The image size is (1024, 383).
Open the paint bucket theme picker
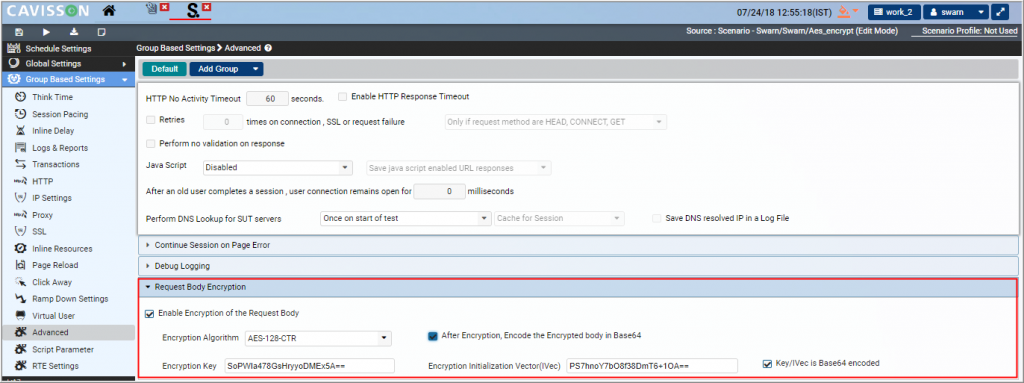pos(848,11)
